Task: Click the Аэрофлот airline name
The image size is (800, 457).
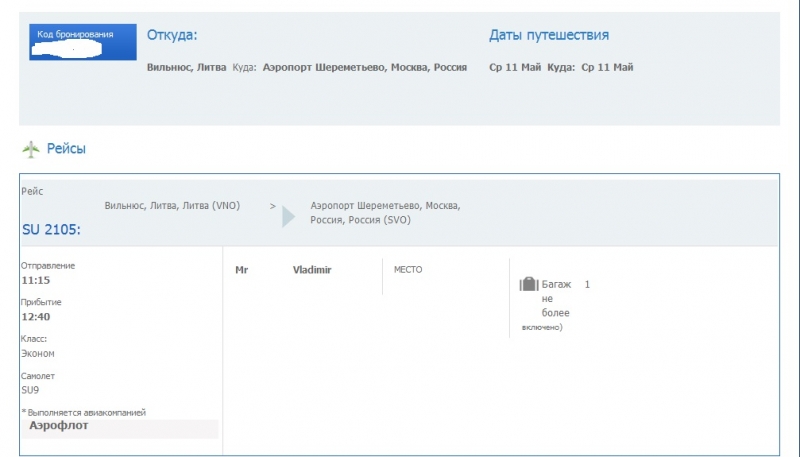Action: coord(59,425)
